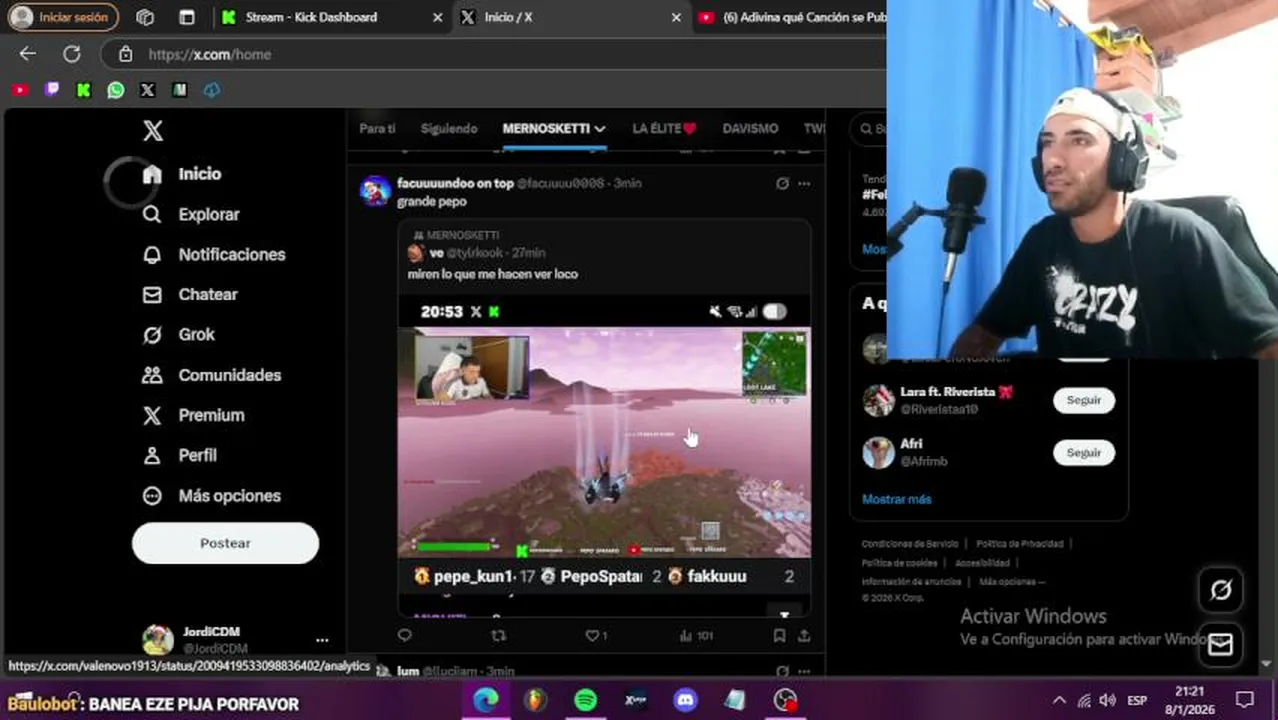The width and height of the screenshot is (1278, 720).
Task: Bookmark facuuuundoo's post
Action: click(x=779, y=635)
